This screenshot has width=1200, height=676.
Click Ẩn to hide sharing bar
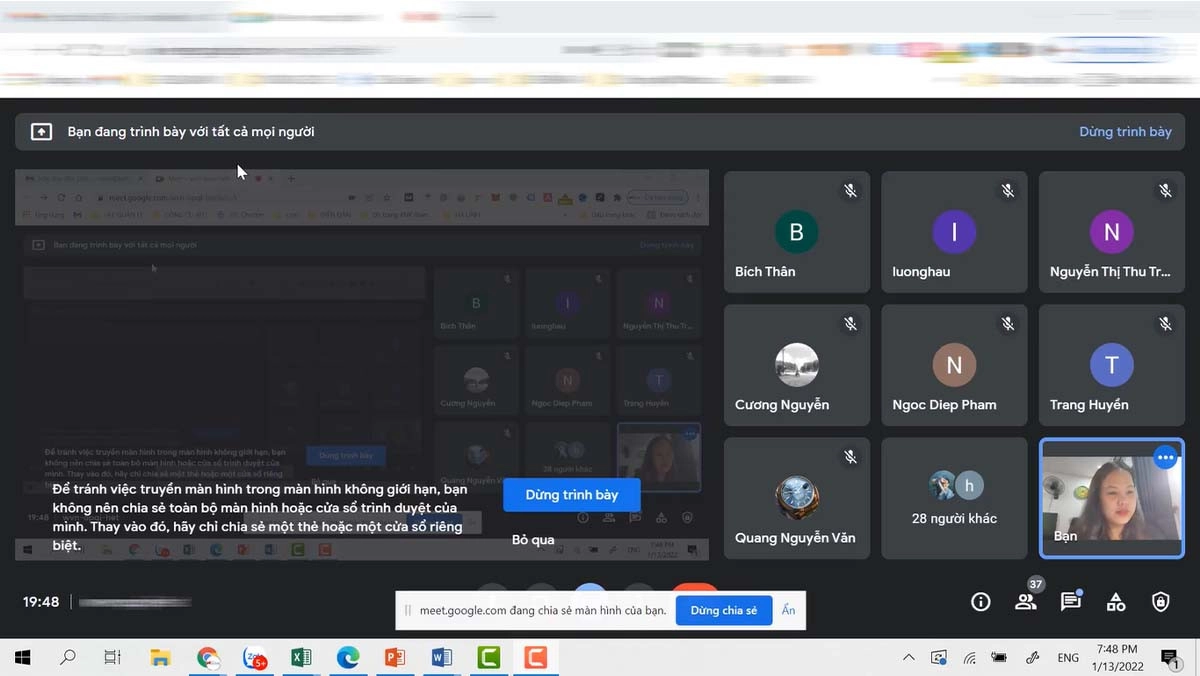click(x=789, y=610)
